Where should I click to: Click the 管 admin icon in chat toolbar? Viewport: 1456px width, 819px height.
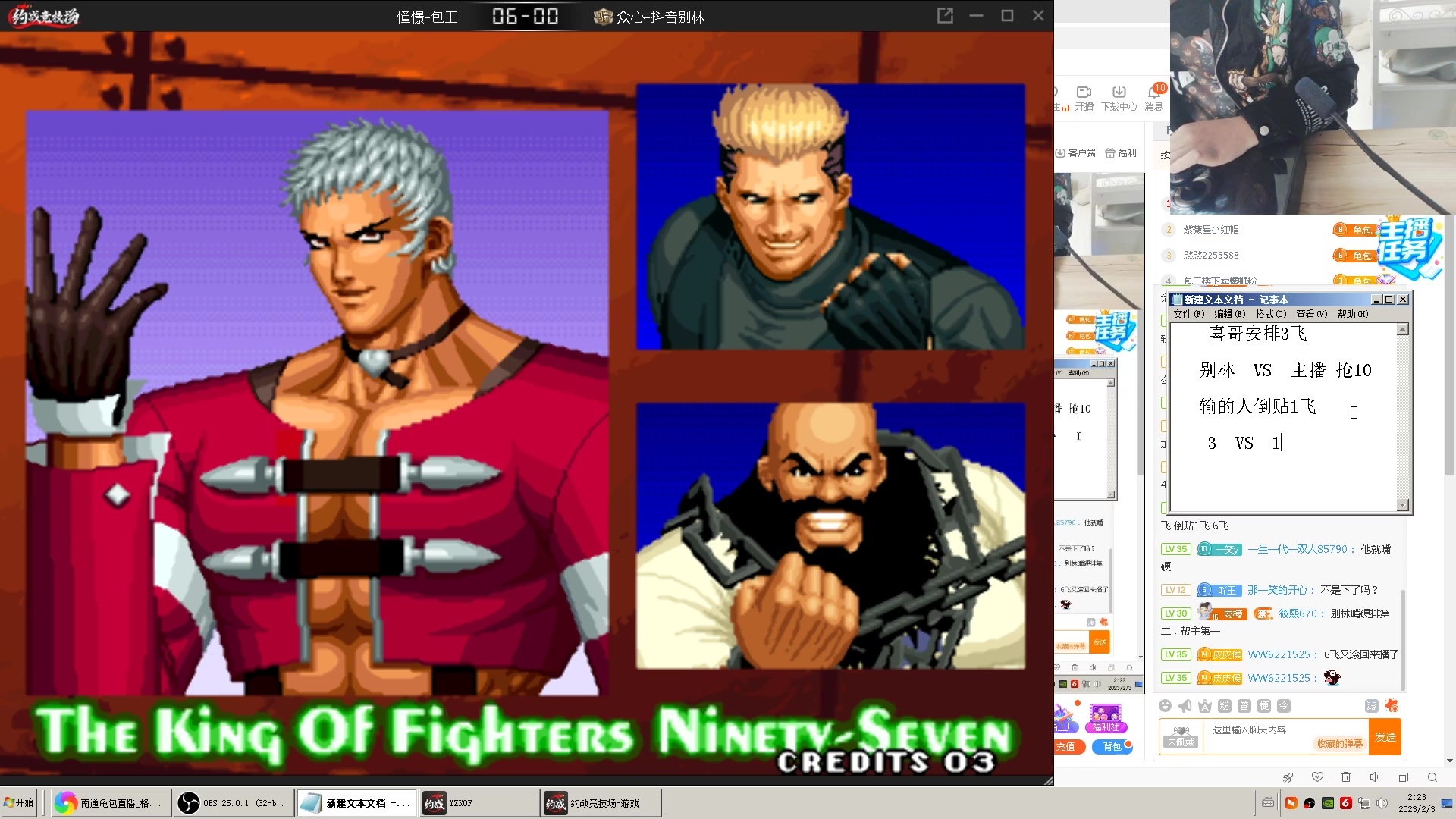[x=1244, y=706]
